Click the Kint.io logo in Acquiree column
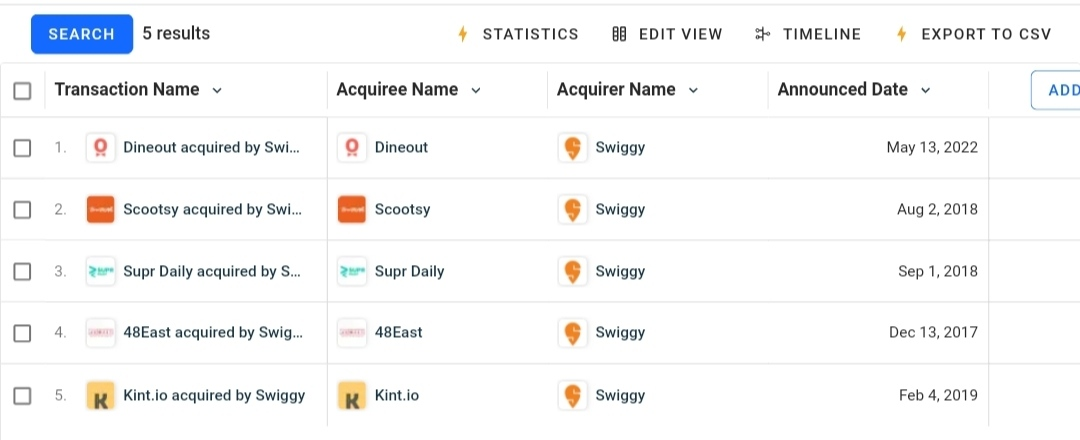Screen dimensions: 1080x440 tap(352, 396)
